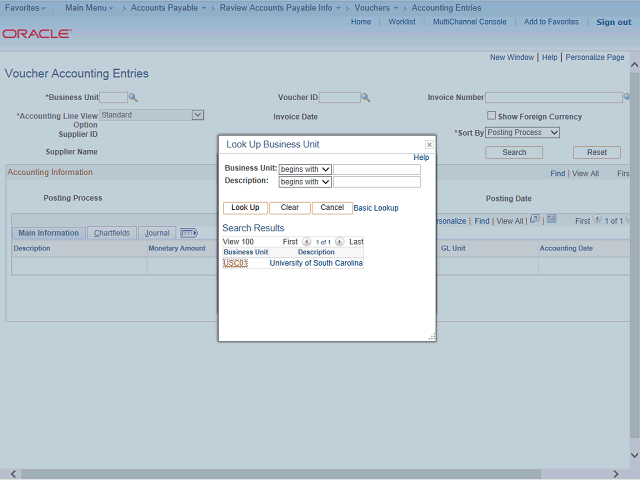Click the horizontal scrollbar right arrow
Screen dimensions: 640x480
coord(616,474)
